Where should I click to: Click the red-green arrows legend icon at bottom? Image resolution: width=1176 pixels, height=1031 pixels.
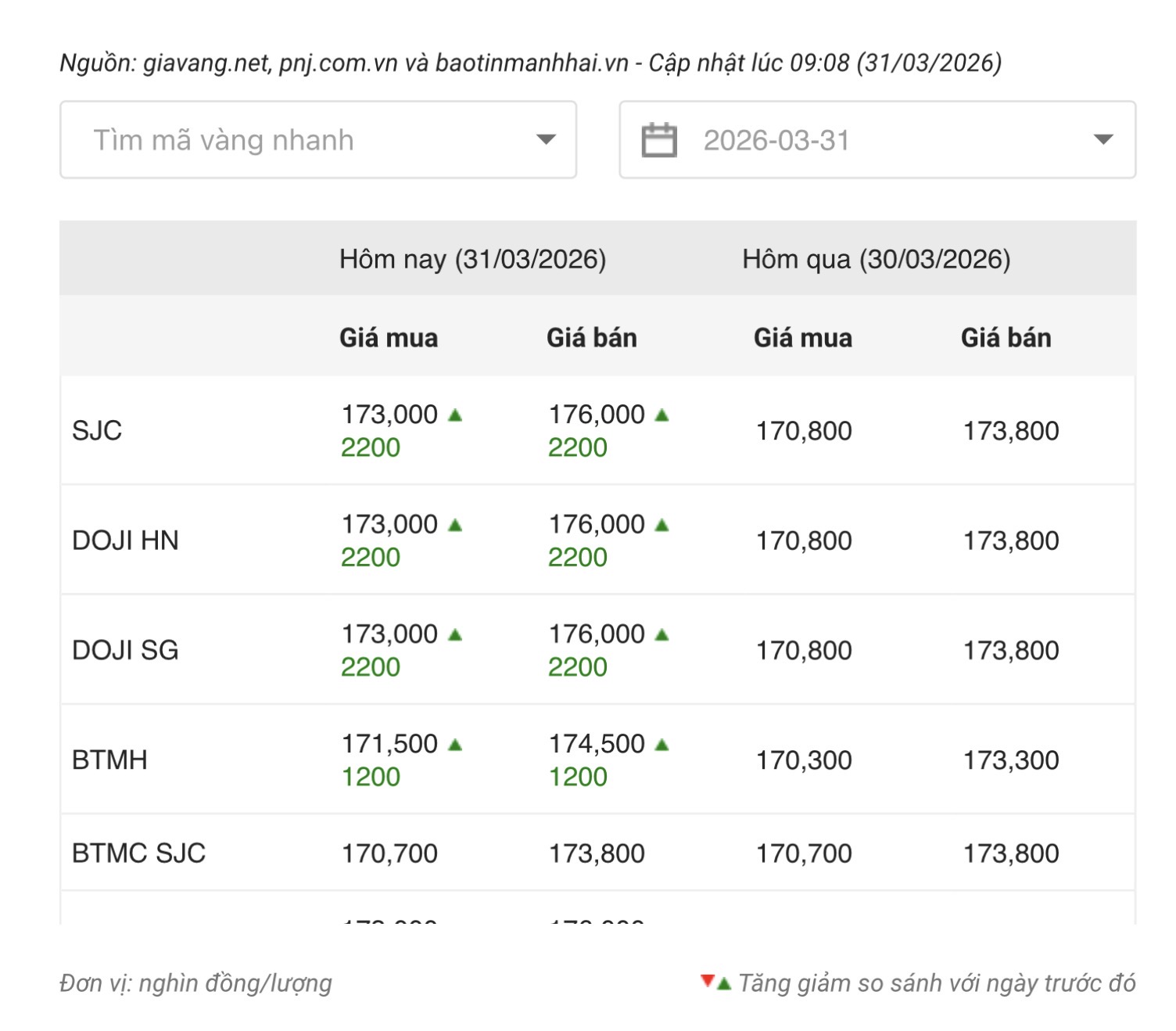click(715, 983)
